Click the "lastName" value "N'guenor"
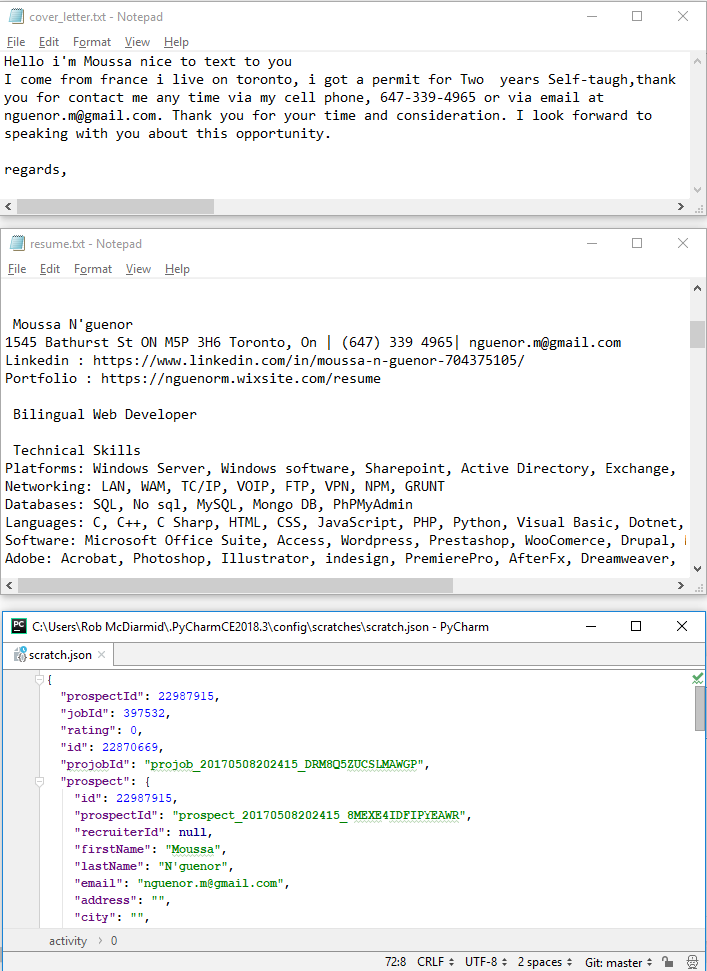Viewport: 707px width, 971px height. (x=193, y=866)
